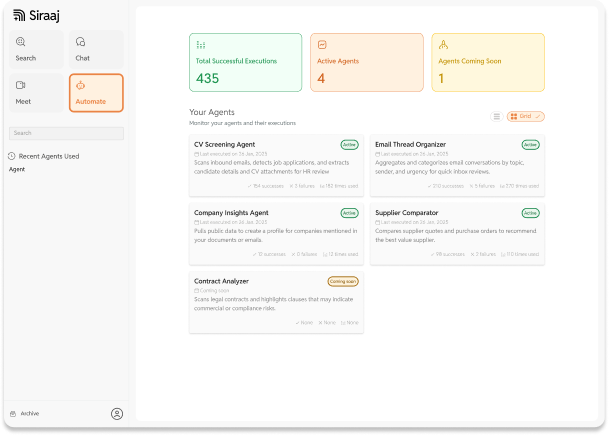Click the failures count on Email Thread Organizer
609x436 pixels.
482,186
